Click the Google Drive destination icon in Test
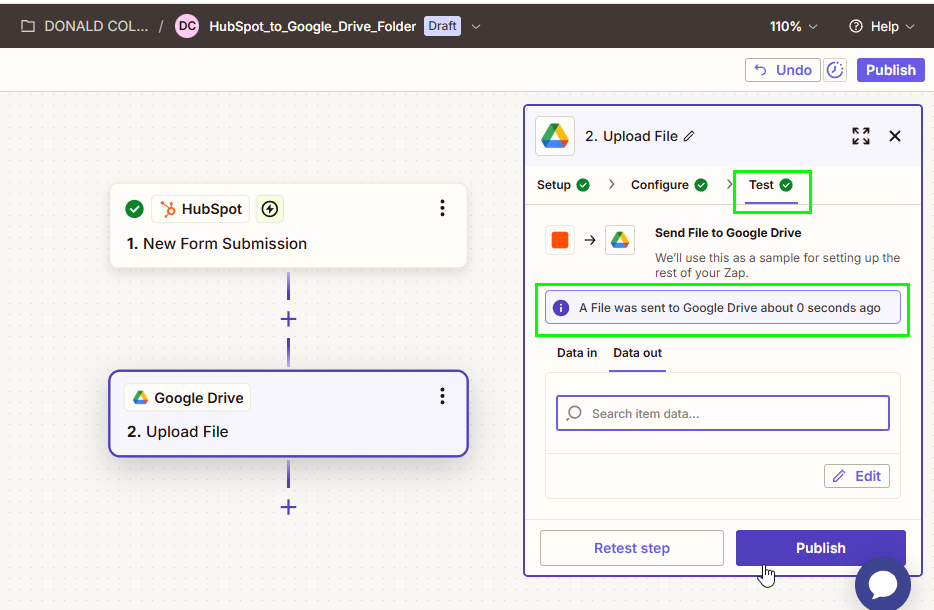The height and width of the screenshot is (610, 934). pyautogui.click(x=619, y=240)
